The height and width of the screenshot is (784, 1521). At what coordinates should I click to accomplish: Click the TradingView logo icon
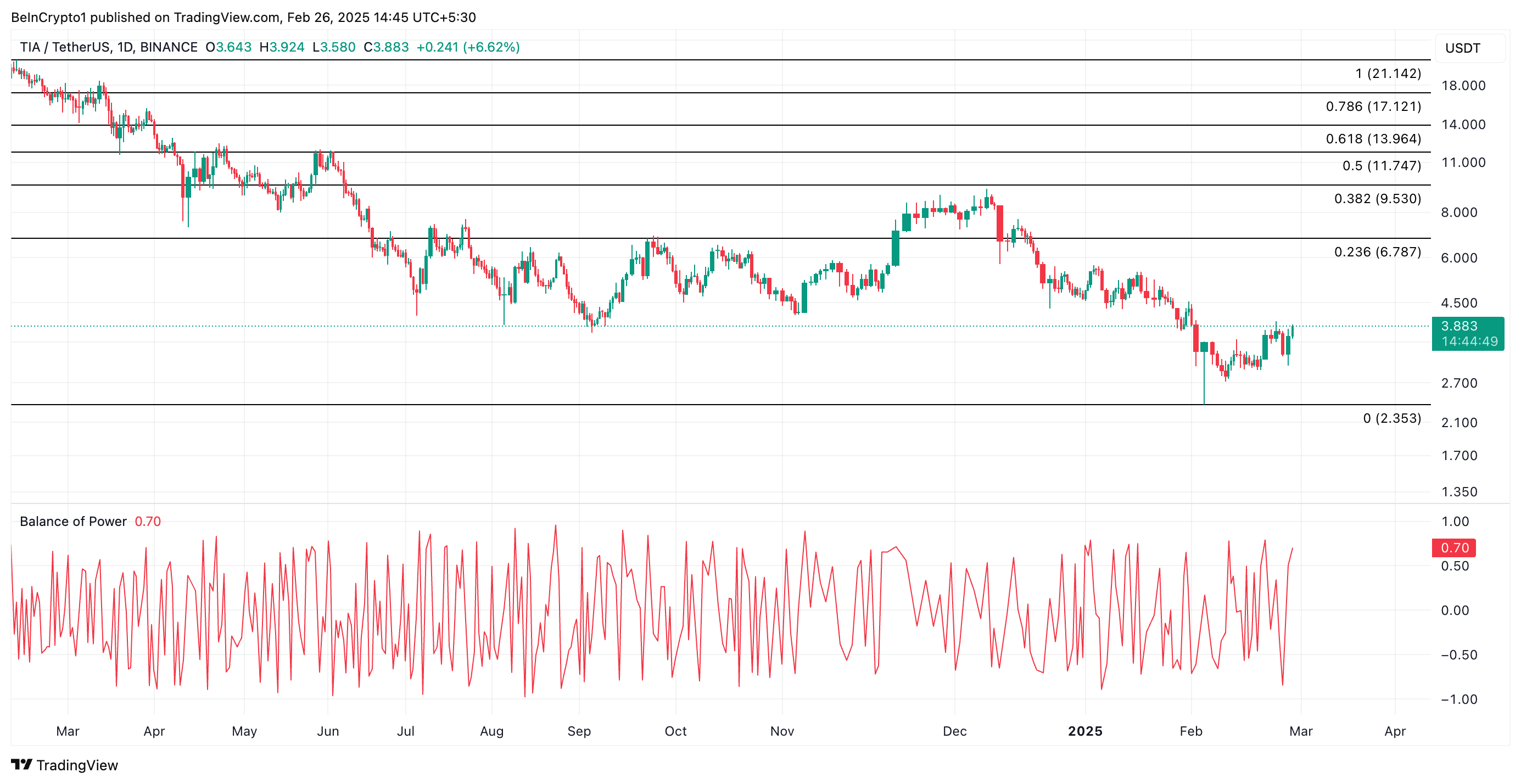tap(21, 765)
